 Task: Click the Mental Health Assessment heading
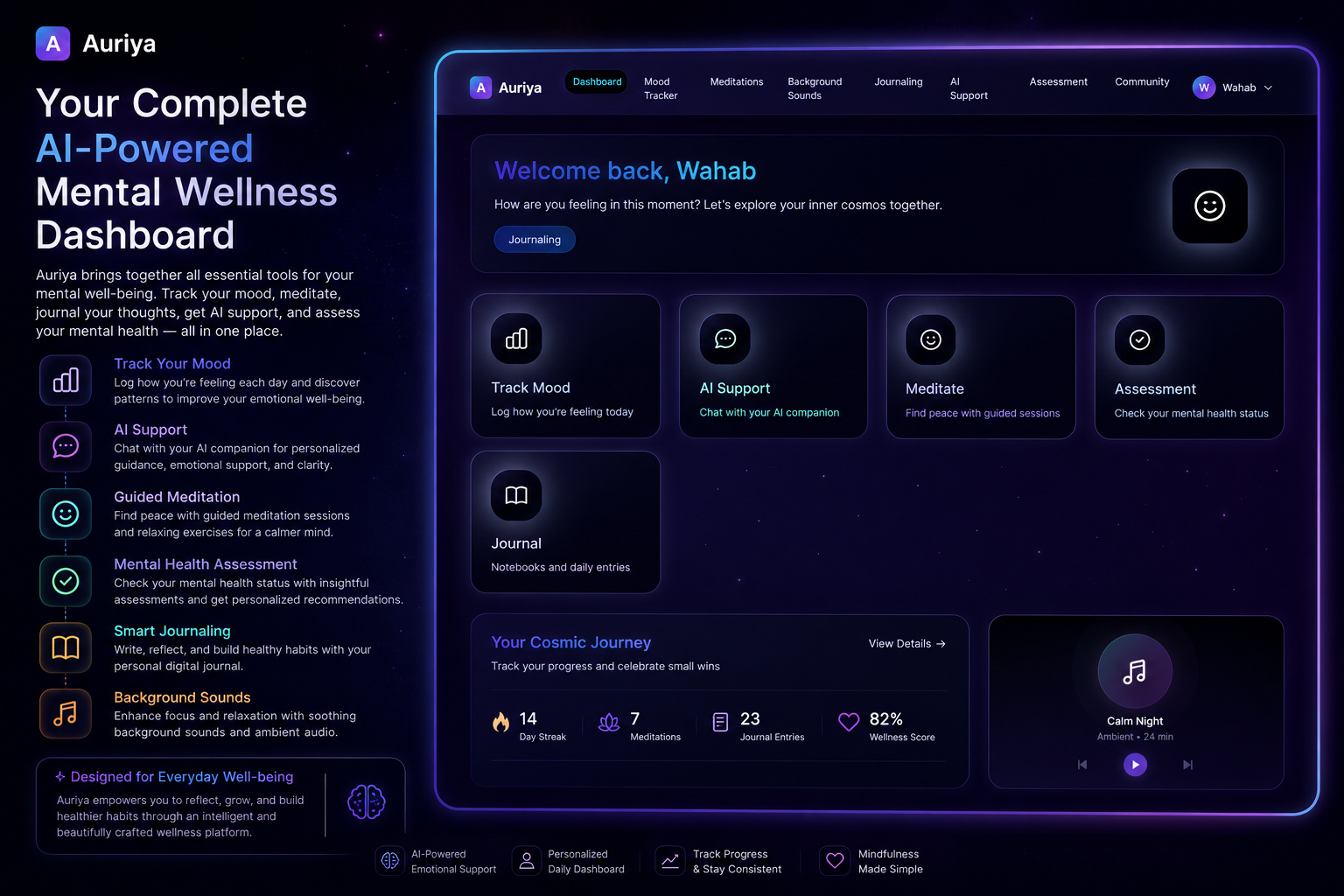206,564
